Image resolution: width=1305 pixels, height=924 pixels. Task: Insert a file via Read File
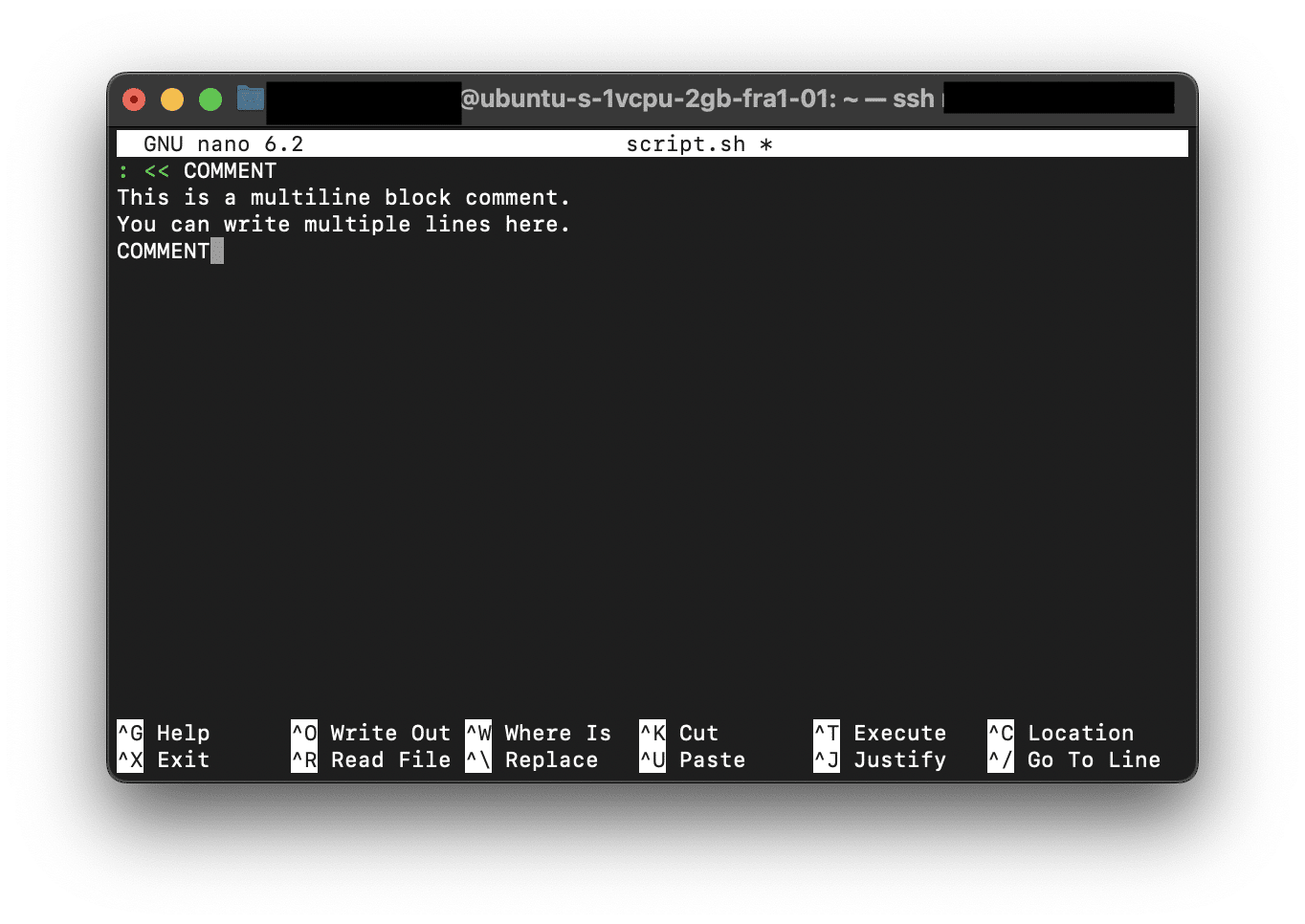tap(389, 759)
